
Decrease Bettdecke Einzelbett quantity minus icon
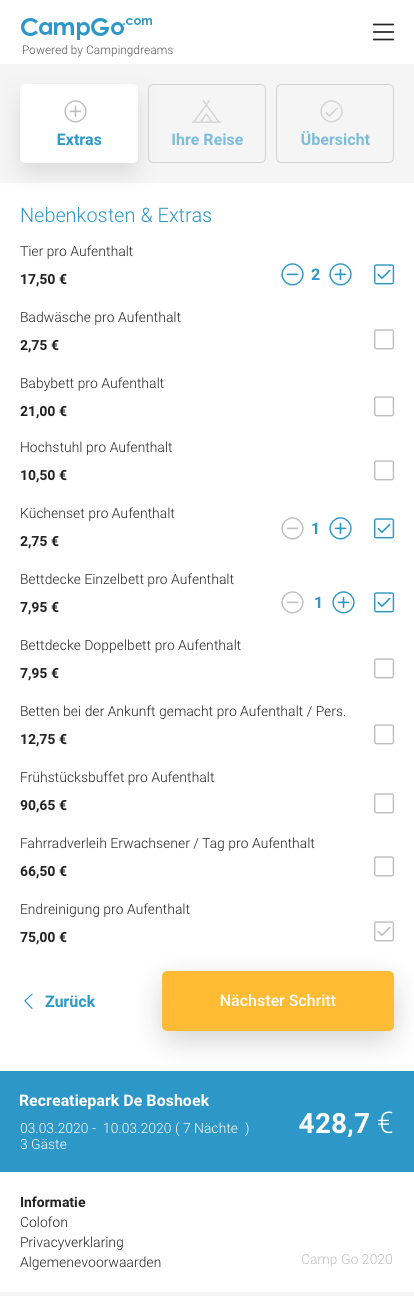pos(292,602)
